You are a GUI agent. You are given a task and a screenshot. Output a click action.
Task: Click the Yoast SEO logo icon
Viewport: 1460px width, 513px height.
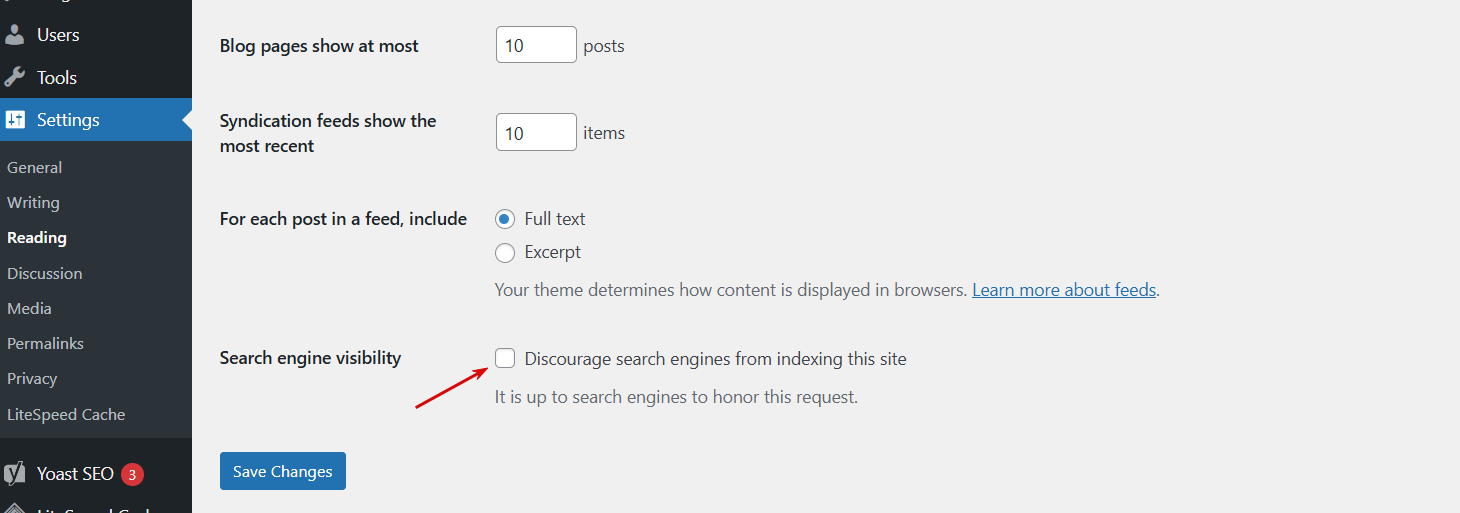[x=15, y=474]
